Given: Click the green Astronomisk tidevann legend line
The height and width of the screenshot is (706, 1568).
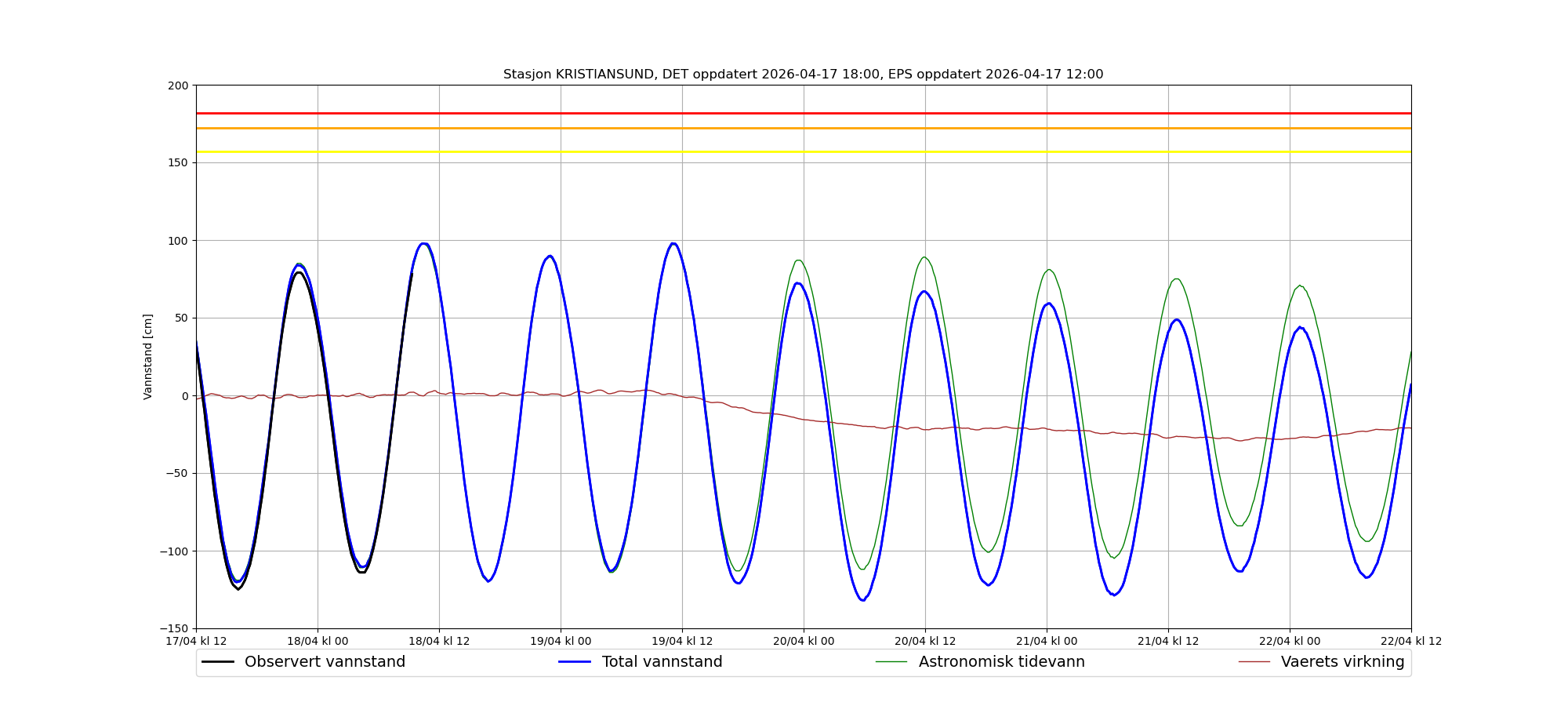Looking at the screenshot, I should point(891,662).
